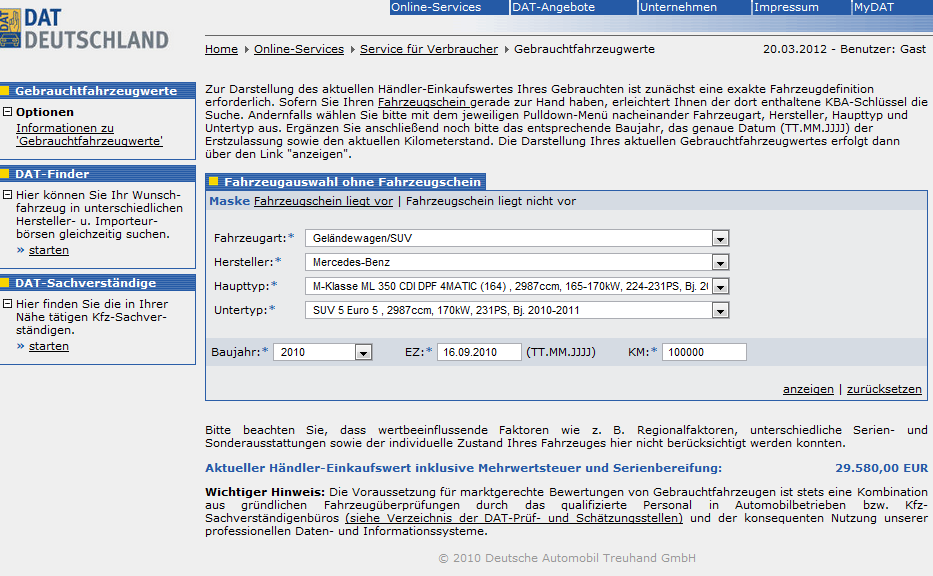Open the Unternehmen menu

(694, 7)
